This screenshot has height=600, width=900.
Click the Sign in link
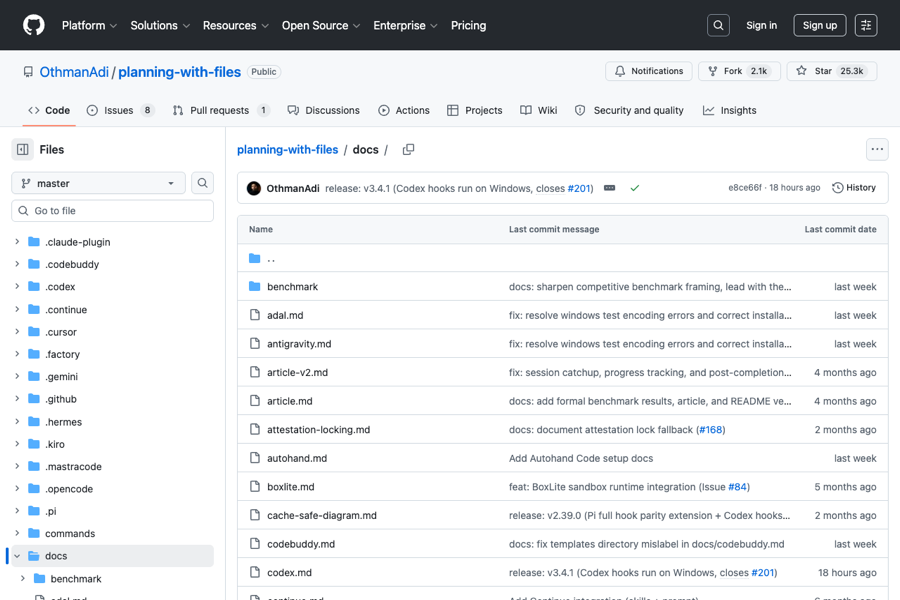(761, 25)
